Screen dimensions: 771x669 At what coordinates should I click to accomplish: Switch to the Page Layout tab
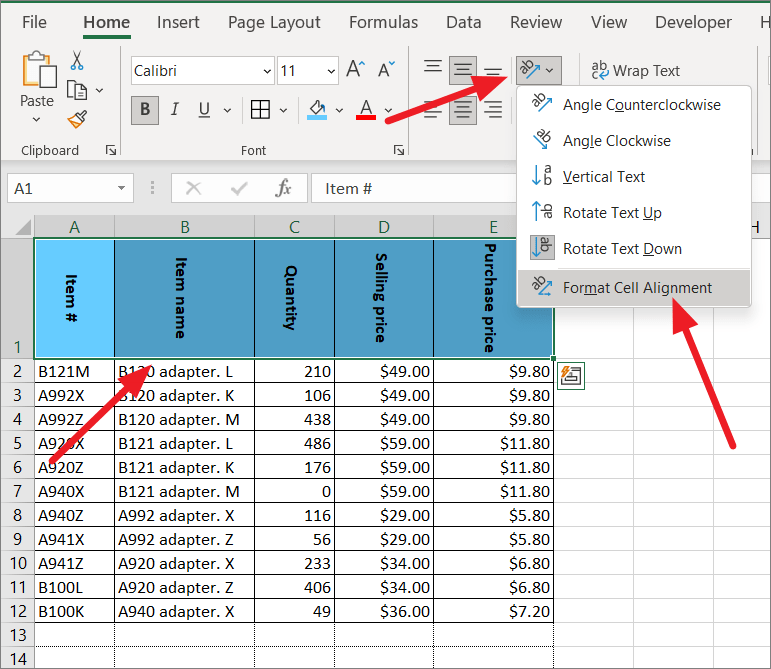click(274, 22)
